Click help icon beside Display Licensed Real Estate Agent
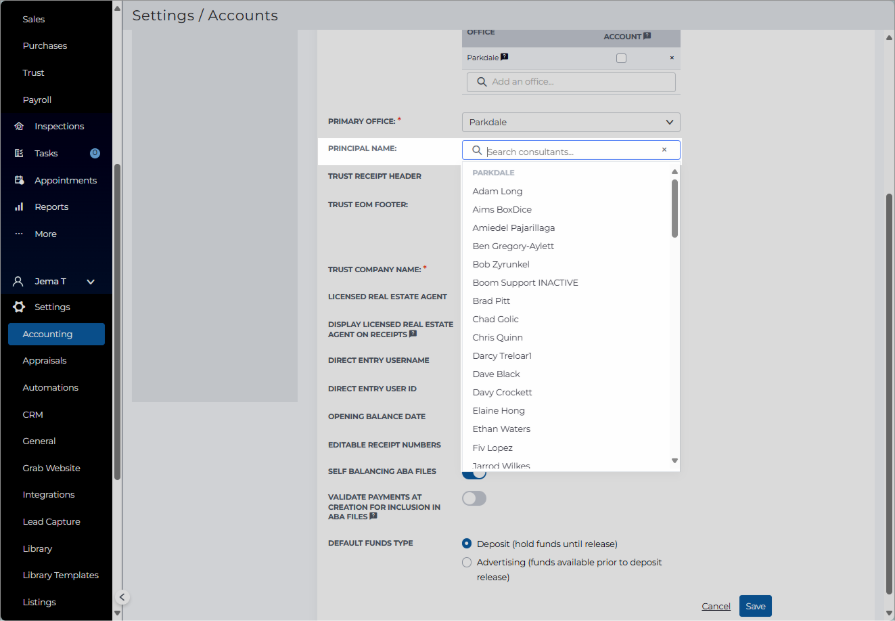The image size is (895, 621). point(413,334)
